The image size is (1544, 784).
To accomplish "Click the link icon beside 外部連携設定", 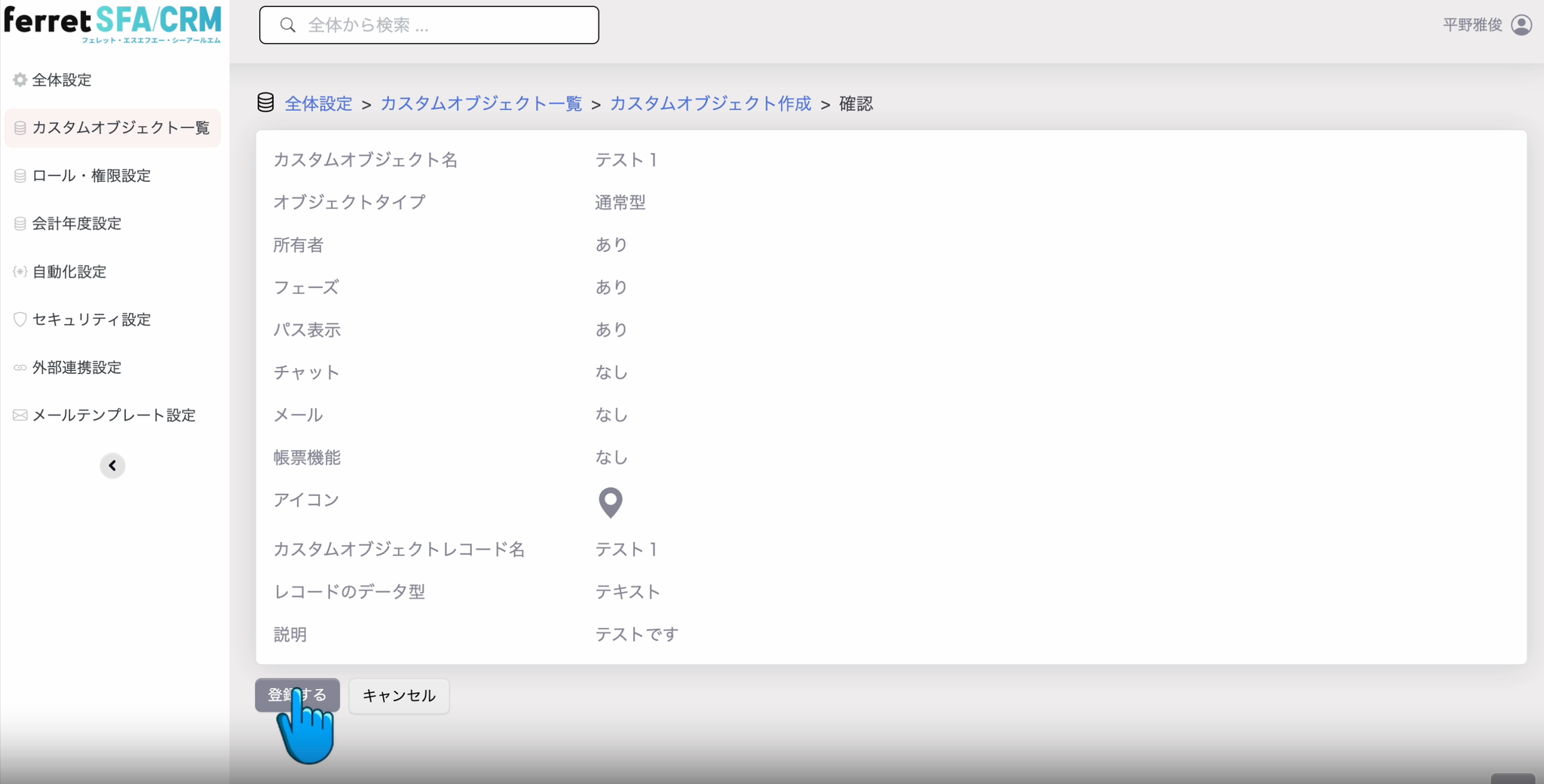I will pyautogui.click(x=20, y=368).
